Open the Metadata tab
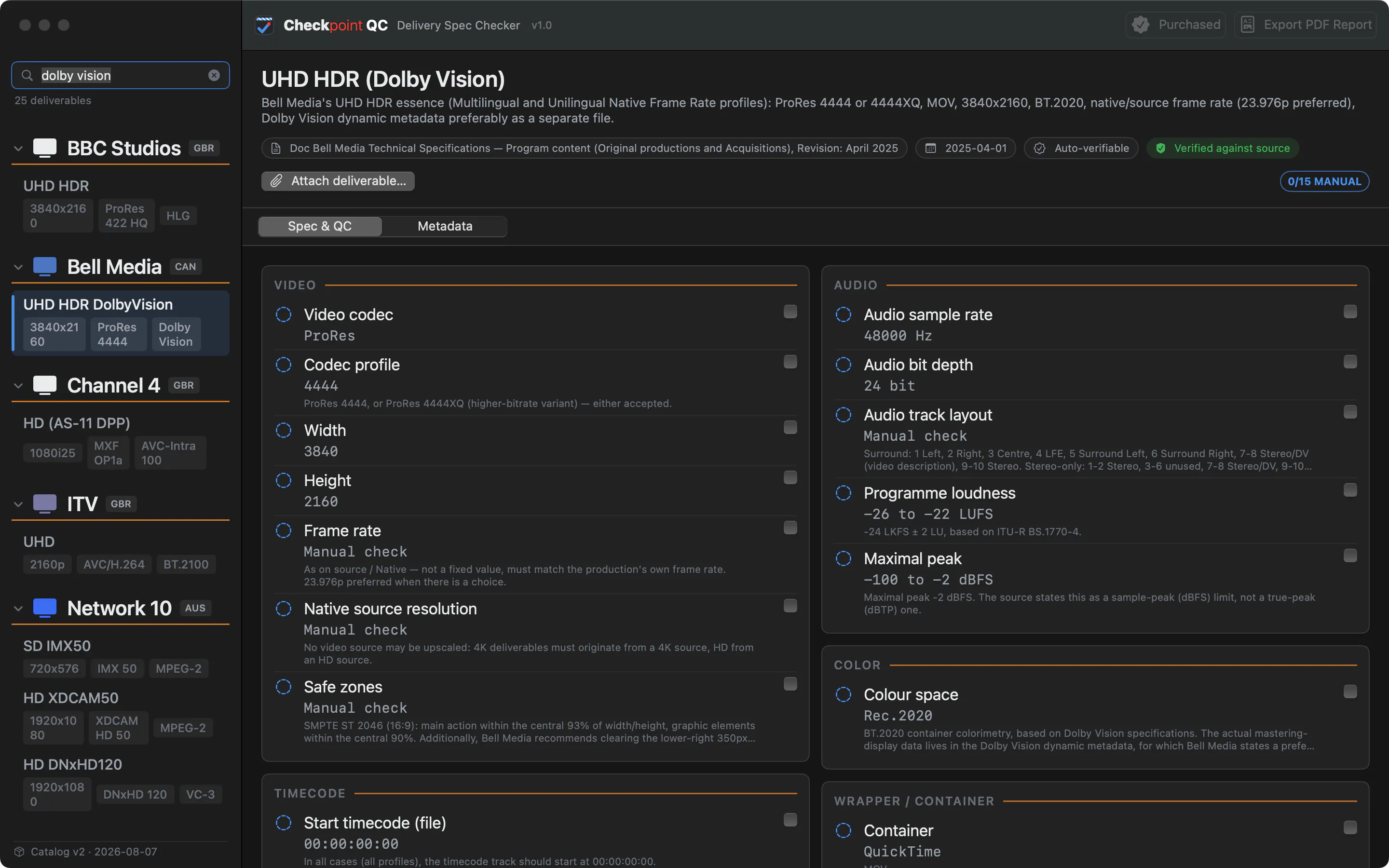The height and width of the screenshot is (868, 1389). pos(445,226)
